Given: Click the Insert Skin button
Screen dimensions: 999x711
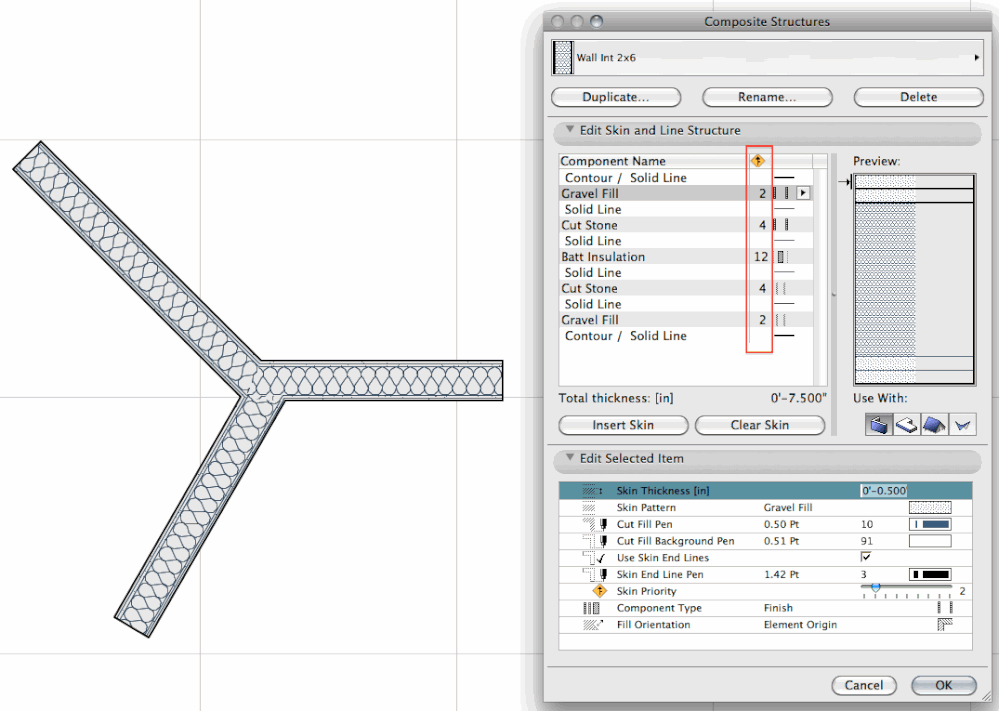Looking at the screenshot, I should [x=623, y=425].
